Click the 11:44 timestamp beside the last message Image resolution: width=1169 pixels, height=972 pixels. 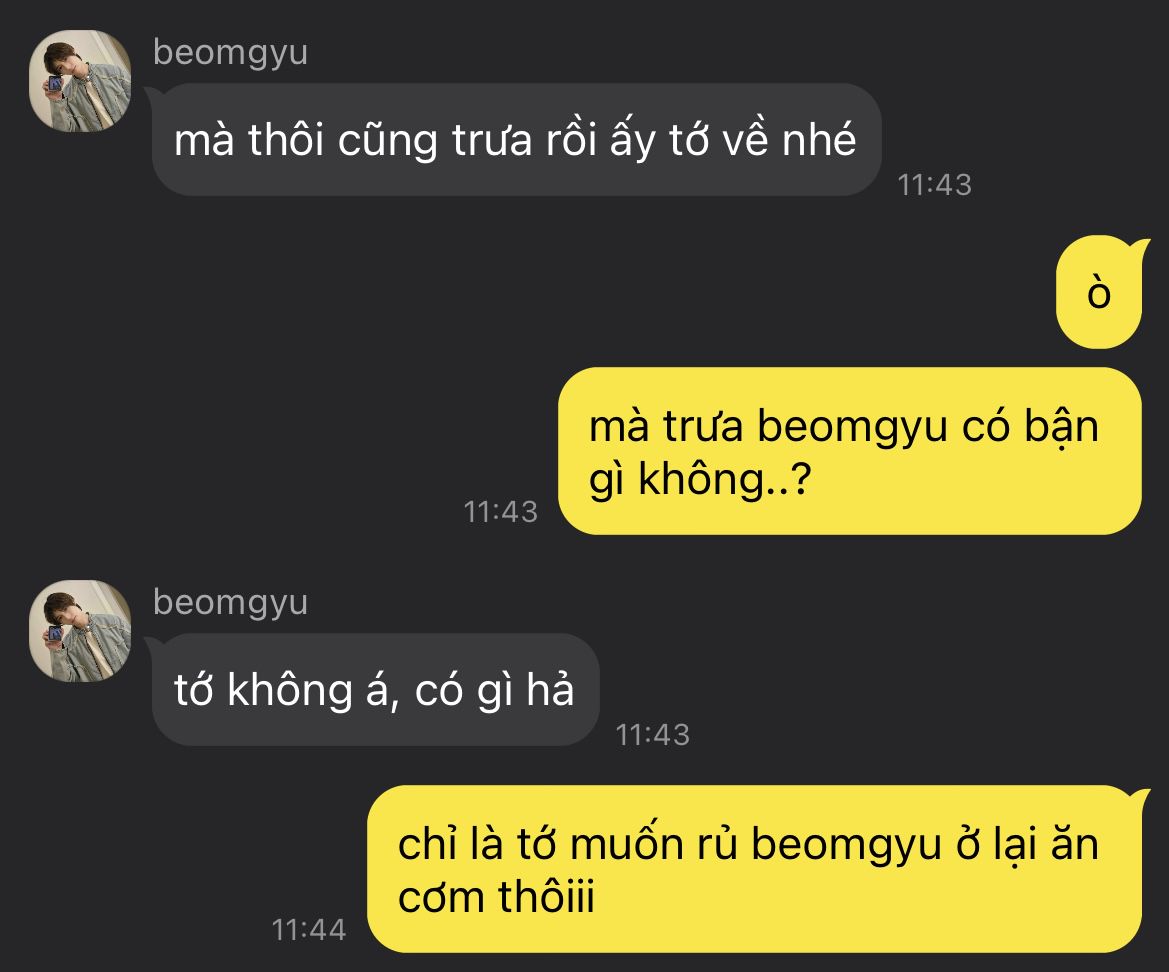(x=309, y=930)
